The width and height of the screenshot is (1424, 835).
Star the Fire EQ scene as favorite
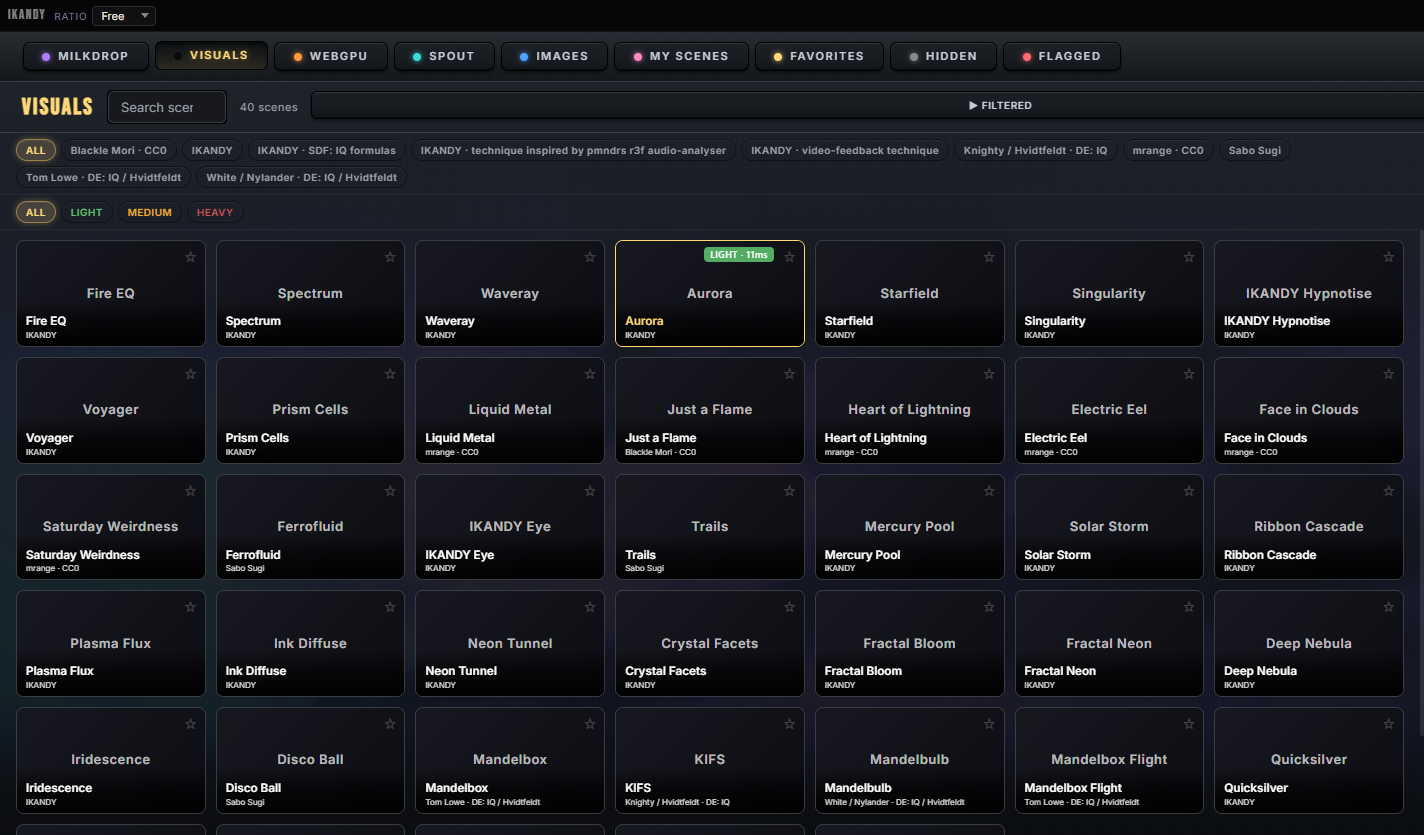(190, 257)
